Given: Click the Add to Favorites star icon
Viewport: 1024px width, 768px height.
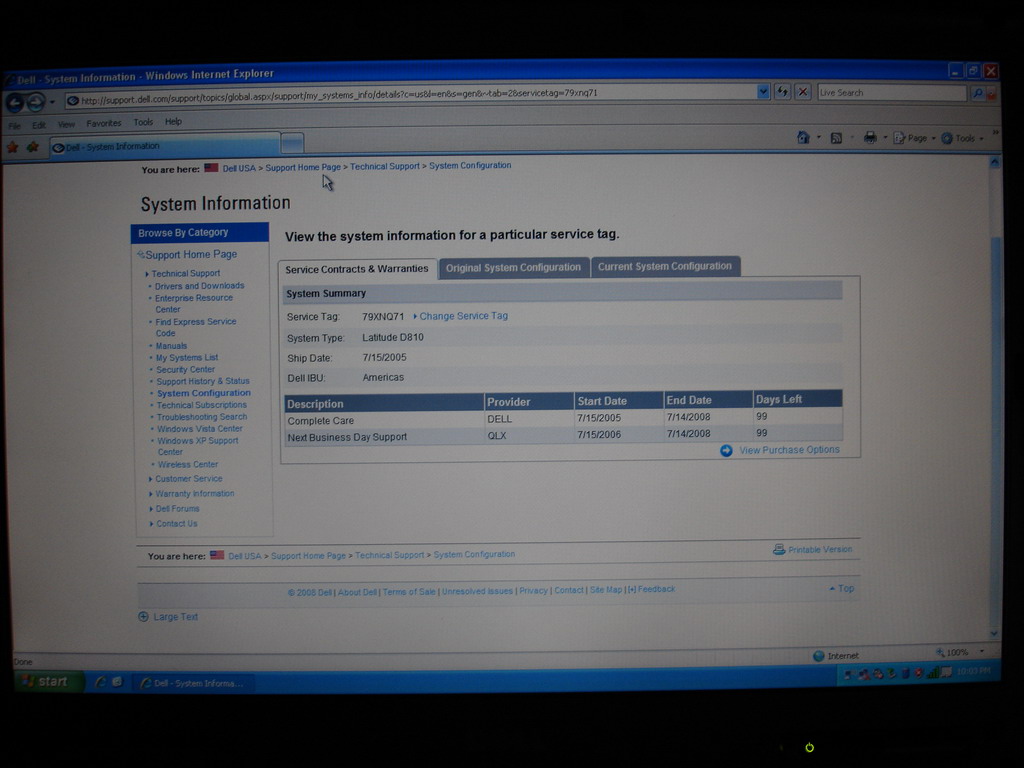Looking at the screenshot, I should pyautogui.click(x=33, y=148).
